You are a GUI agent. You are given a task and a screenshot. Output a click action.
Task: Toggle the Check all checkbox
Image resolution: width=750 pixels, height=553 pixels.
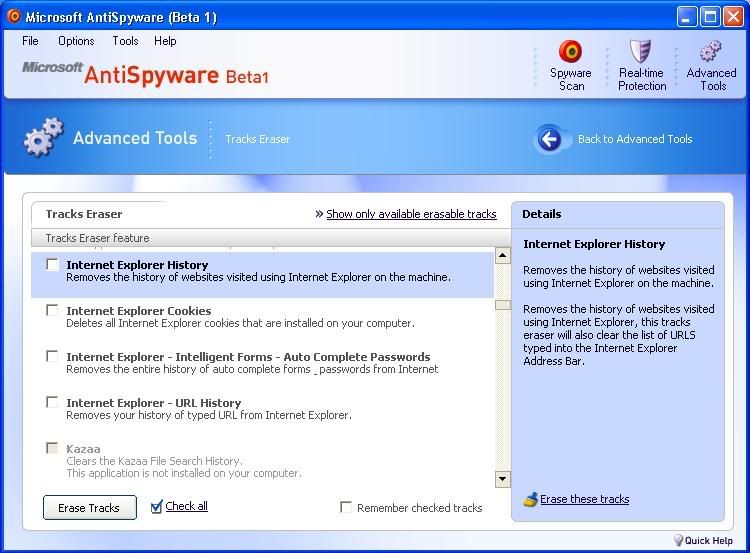click(x=156, y=507)
